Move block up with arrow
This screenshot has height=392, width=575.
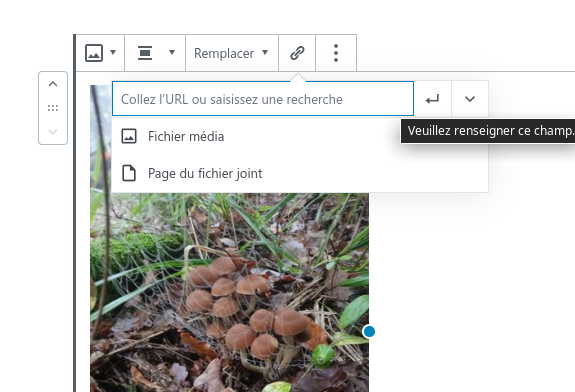[x=53, y=84]
